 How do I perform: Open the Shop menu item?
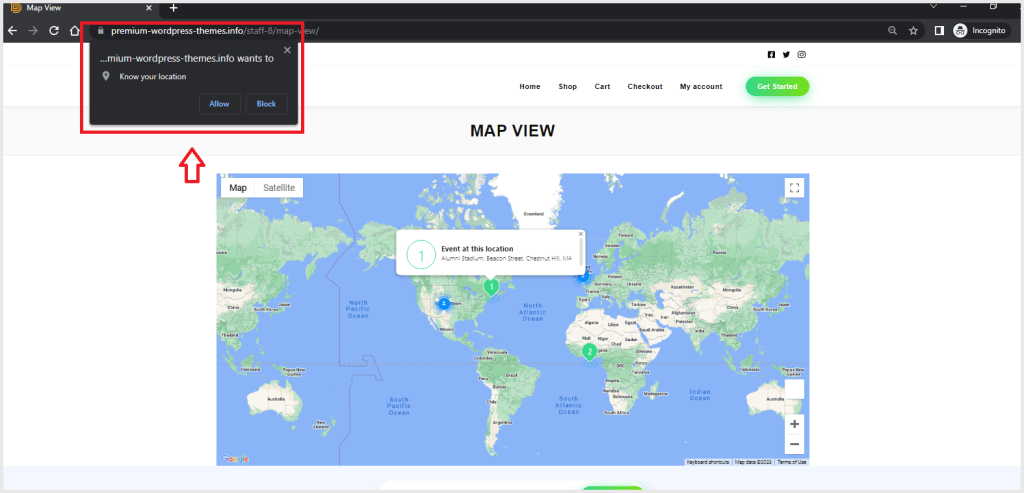coord(568,87)
